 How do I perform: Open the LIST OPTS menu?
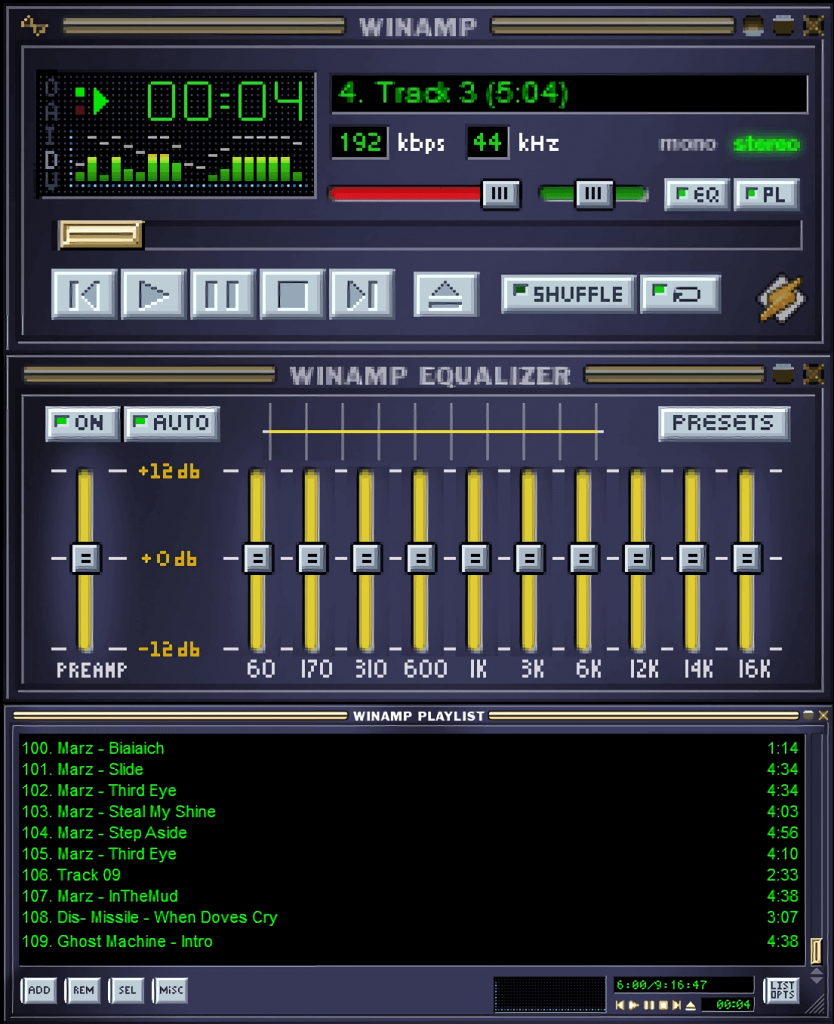click(x=782, y=990)
